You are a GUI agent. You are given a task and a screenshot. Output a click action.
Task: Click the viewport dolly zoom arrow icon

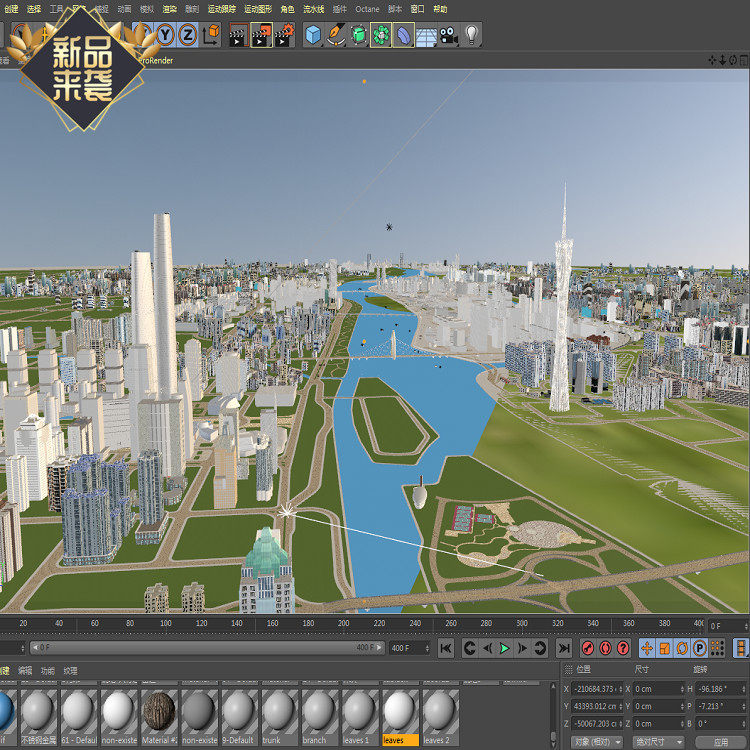(722, 60)
